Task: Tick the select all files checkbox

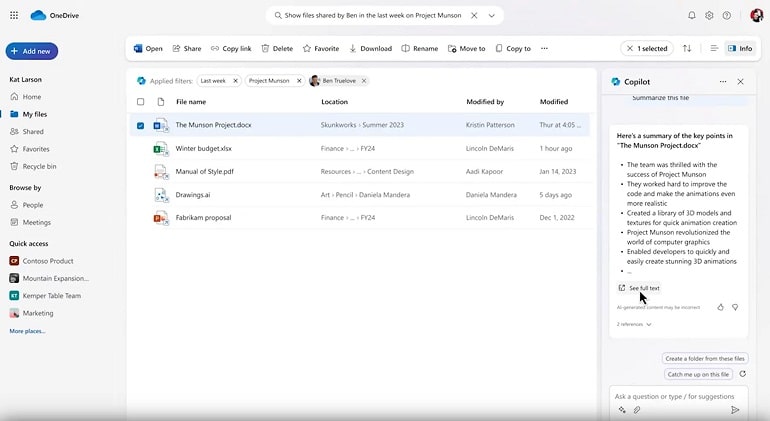Action: (x=140, y=102)
